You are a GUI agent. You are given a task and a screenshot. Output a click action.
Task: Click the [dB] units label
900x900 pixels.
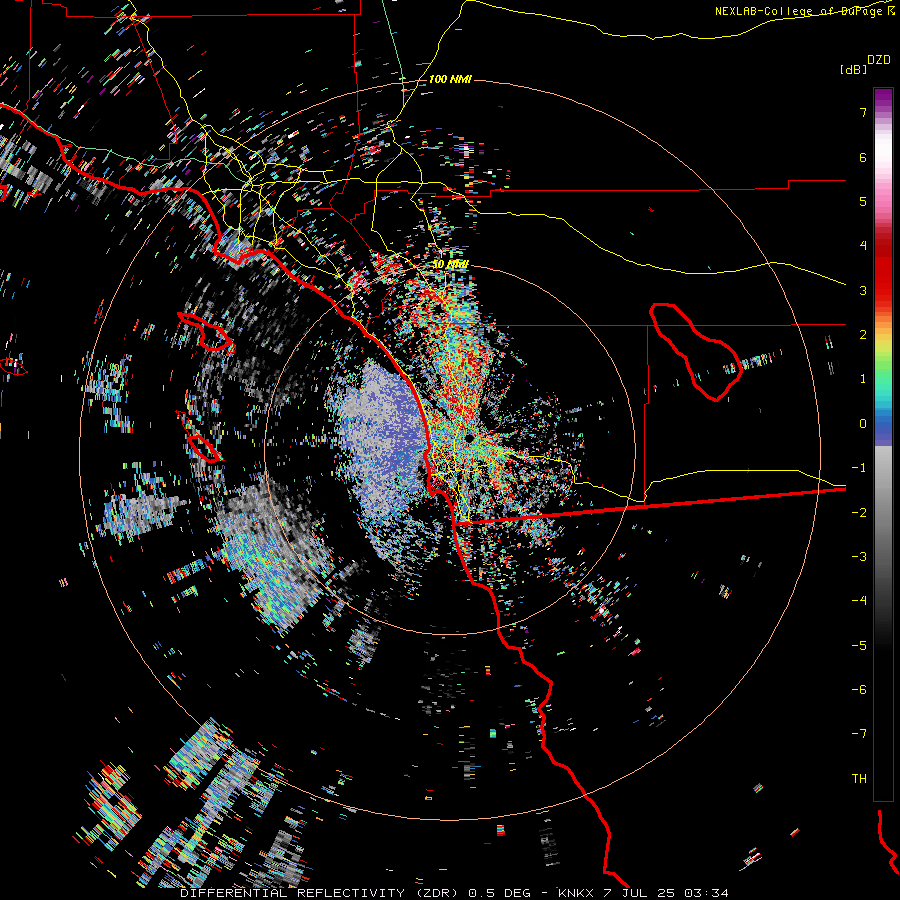point(853,69)
